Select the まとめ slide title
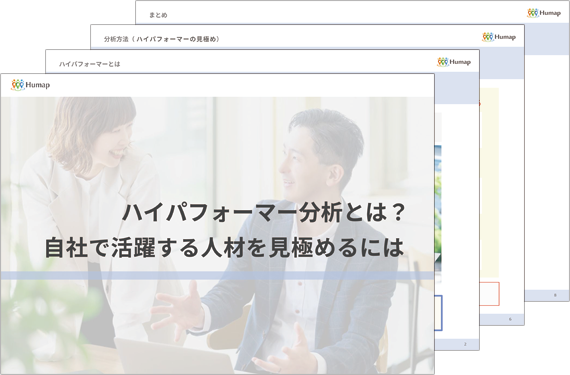The height and width of the screenshot is (375, 570). point(158,15)
